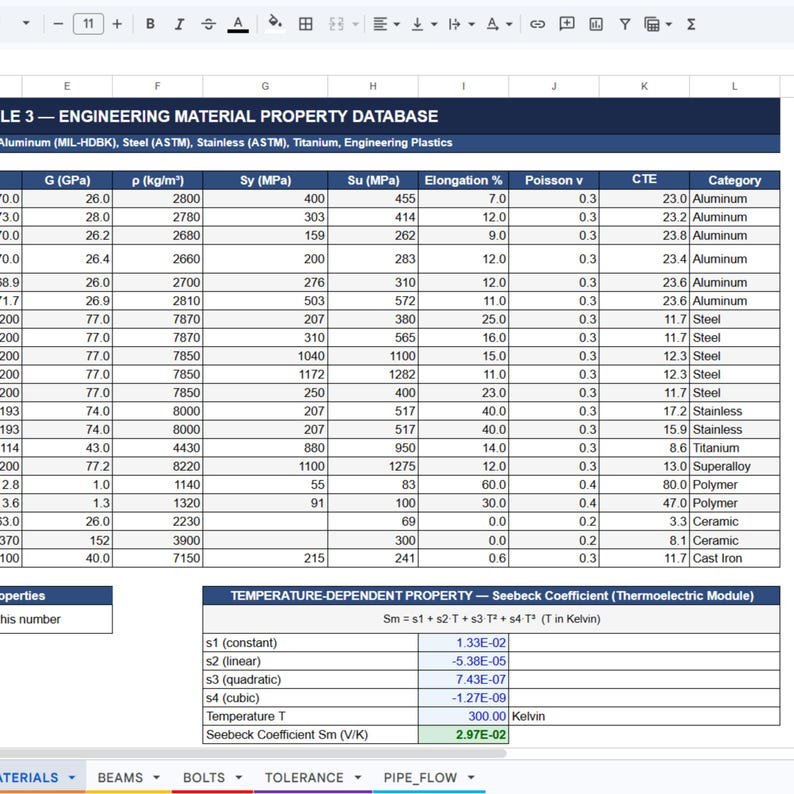Open the text color picker
This screenshot has height=794, width=794.
[x=238, y=24]
